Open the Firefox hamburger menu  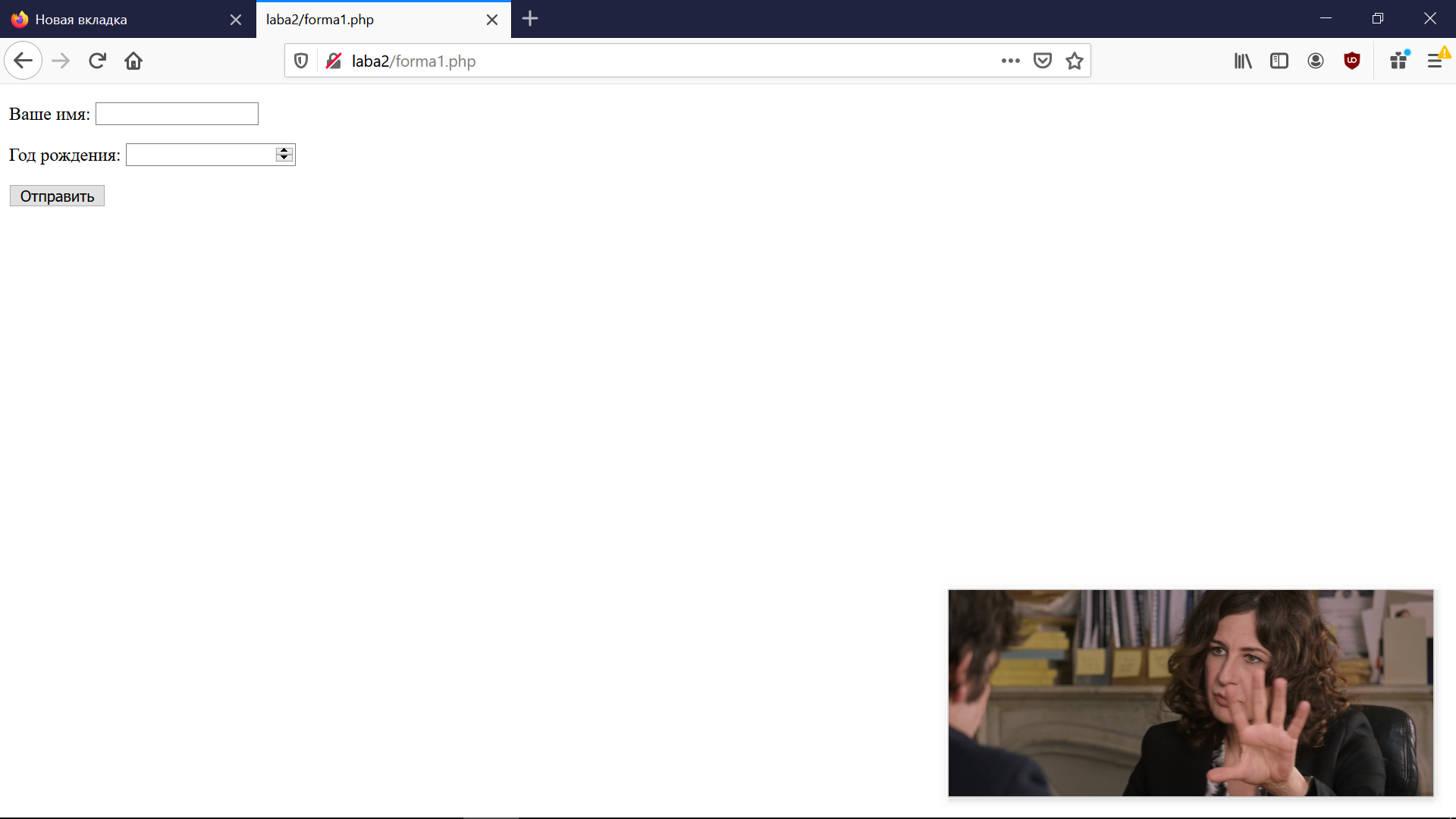pyautogui.click(x=1435, y=61)
